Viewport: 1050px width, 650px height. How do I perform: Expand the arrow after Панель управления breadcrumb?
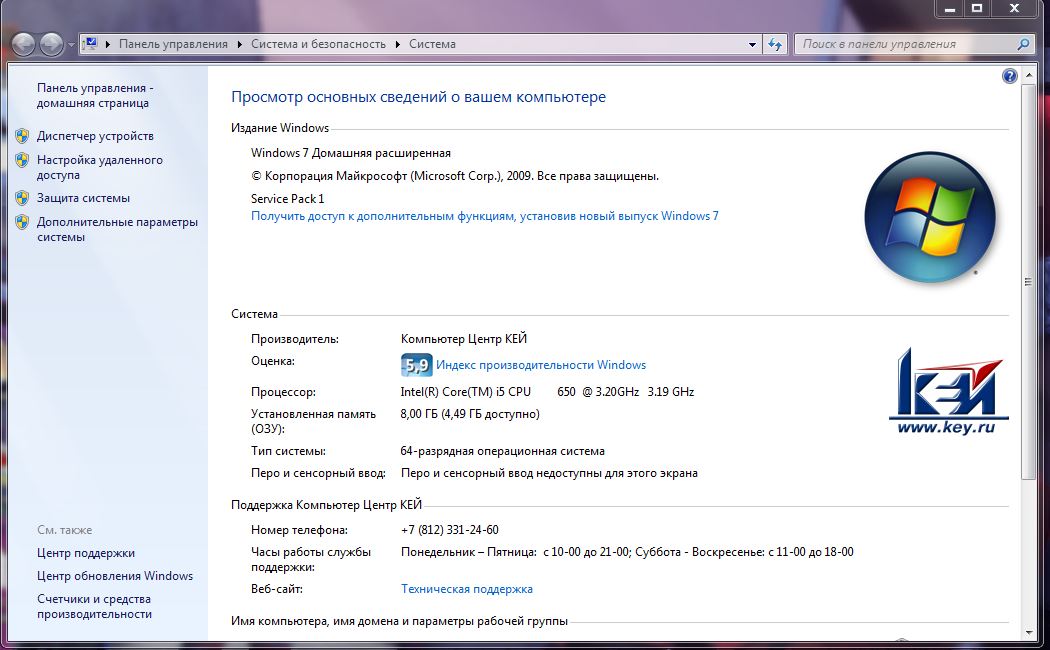[240, 44]
